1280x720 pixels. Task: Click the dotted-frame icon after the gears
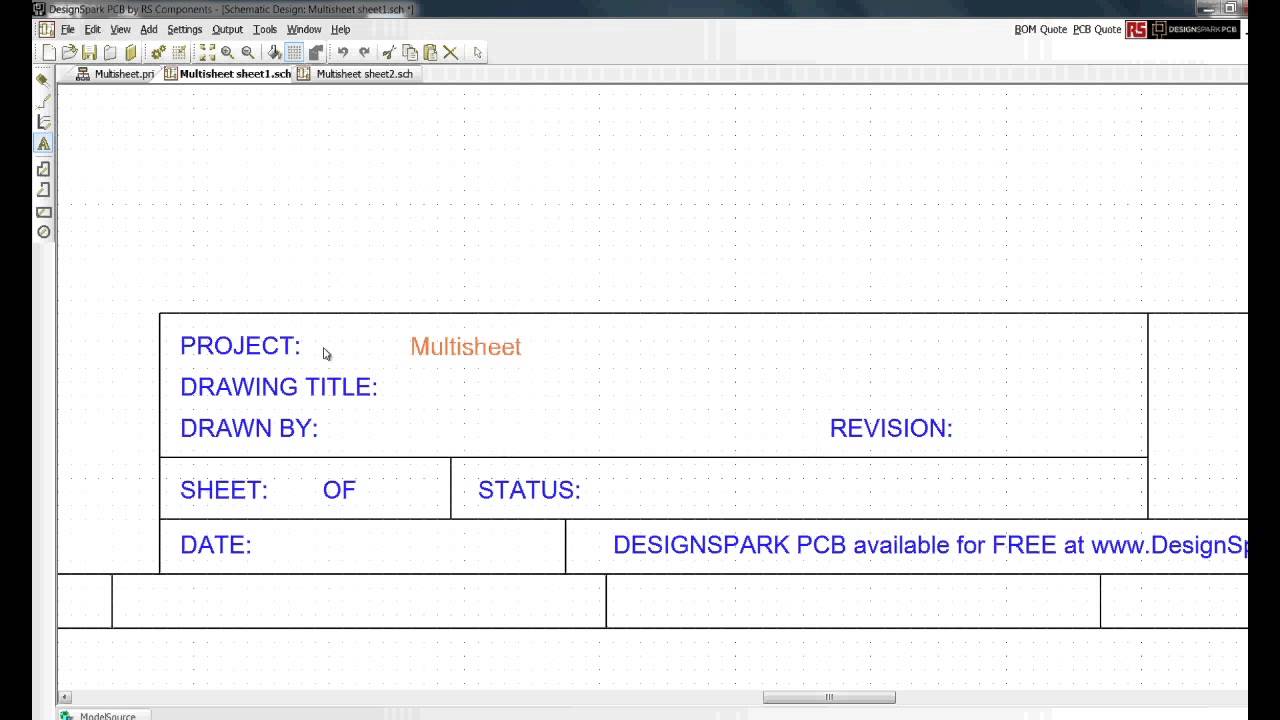180,53
